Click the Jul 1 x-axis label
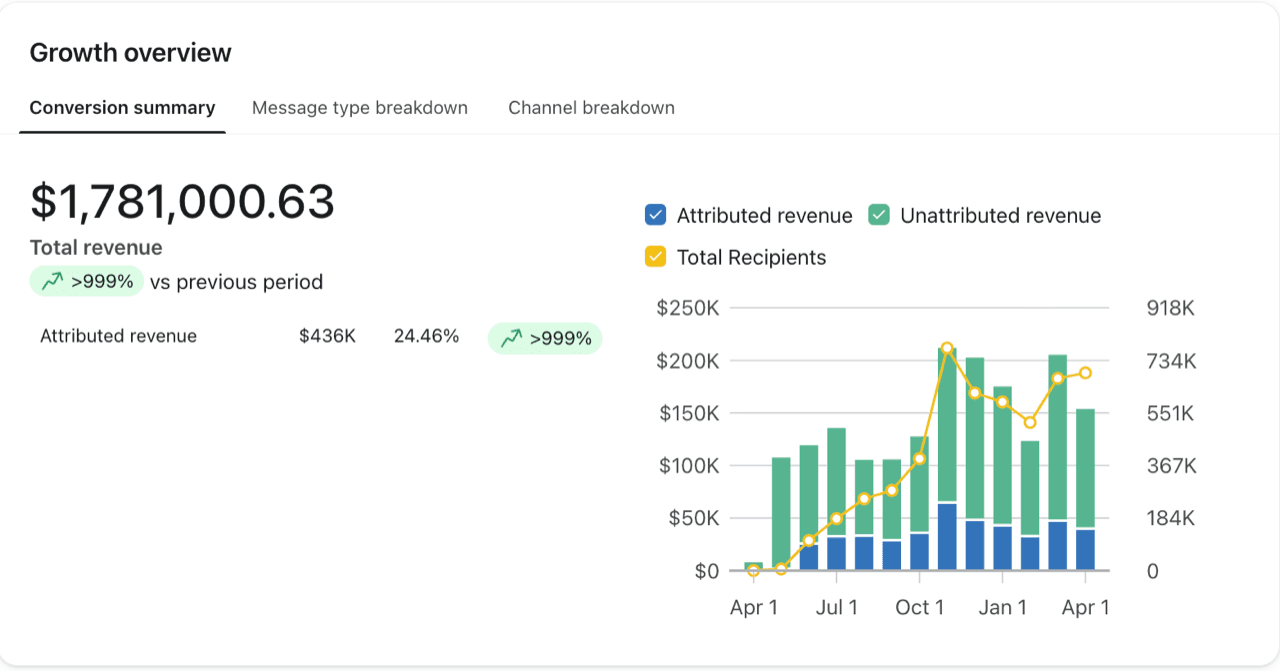Image resolution: width=1280 pixels, height=671 pixels. click(836, 607)
